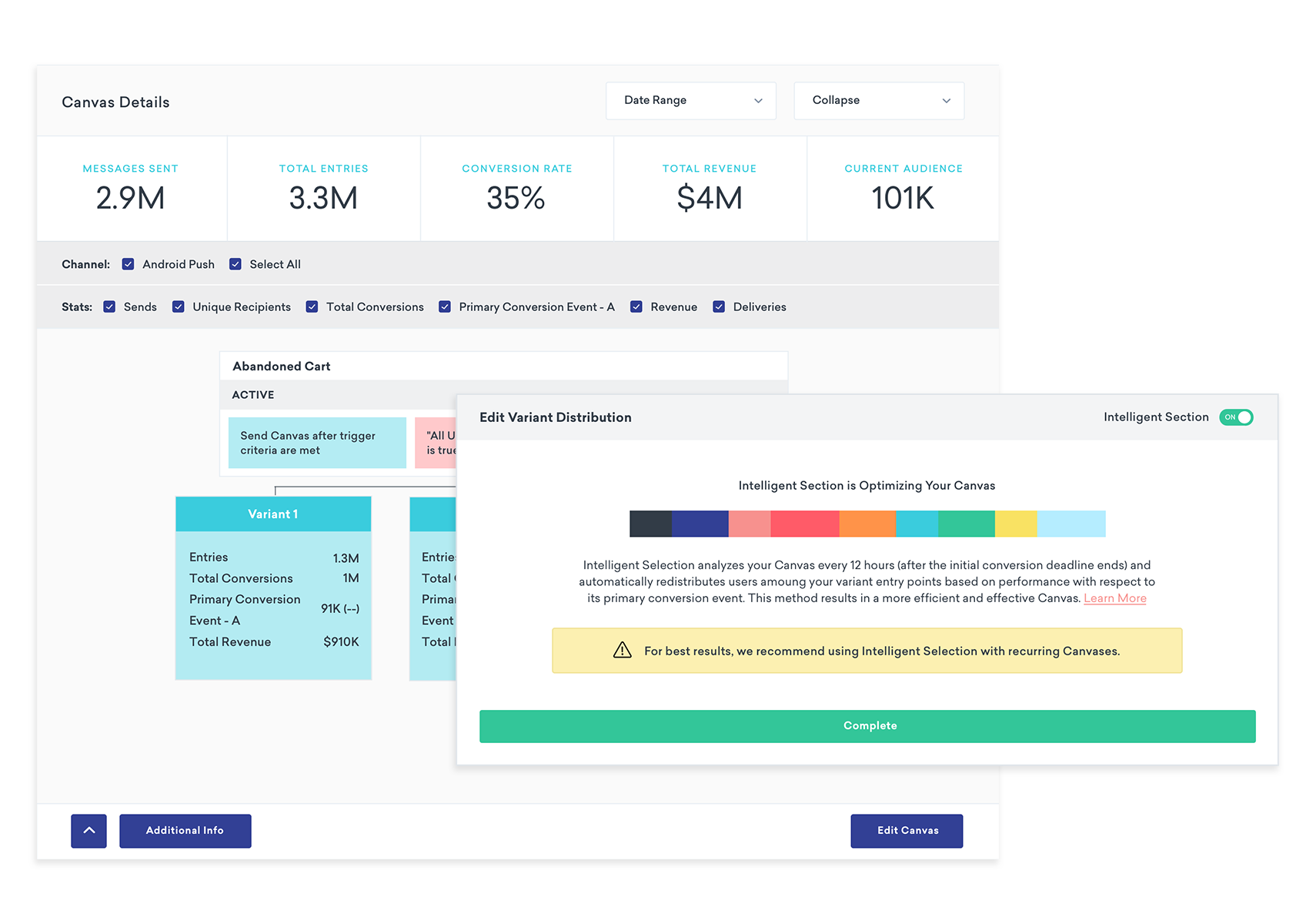1316x924 pixels.
Task: Select the Variant 1 header
Action: coord(273,514)
